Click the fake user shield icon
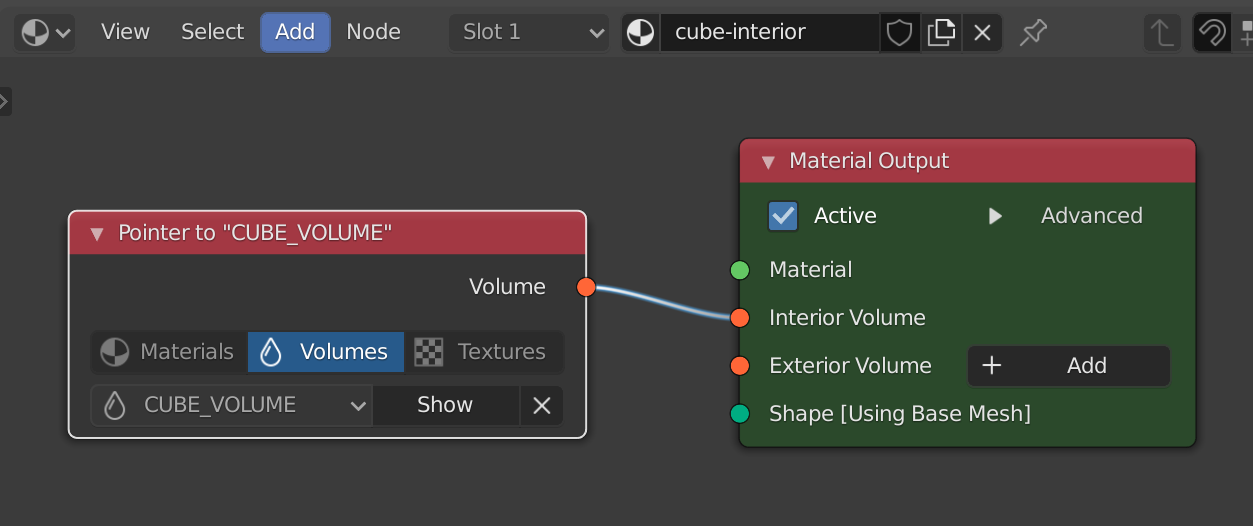This screenshot has height=526, width=1253. point(900,33)
